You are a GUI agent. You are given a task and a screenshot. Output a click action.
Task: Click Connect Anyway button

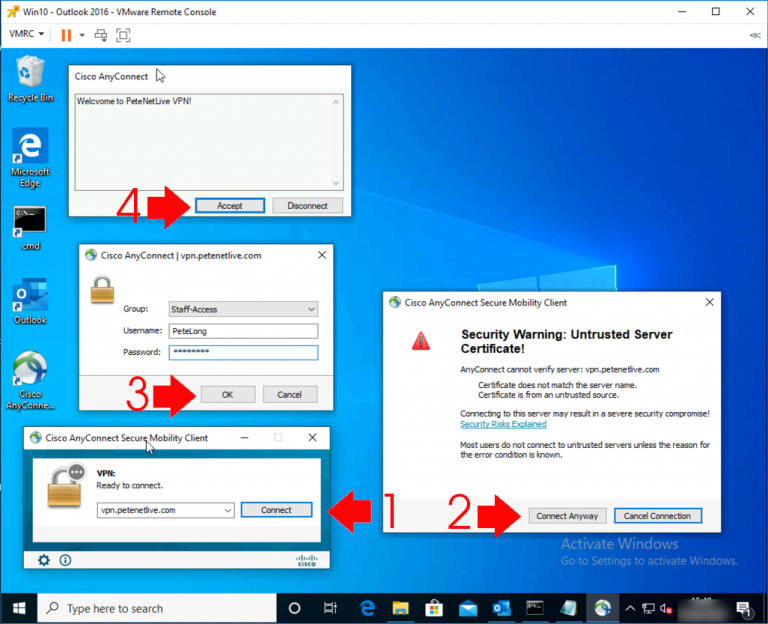click(567, 516)
